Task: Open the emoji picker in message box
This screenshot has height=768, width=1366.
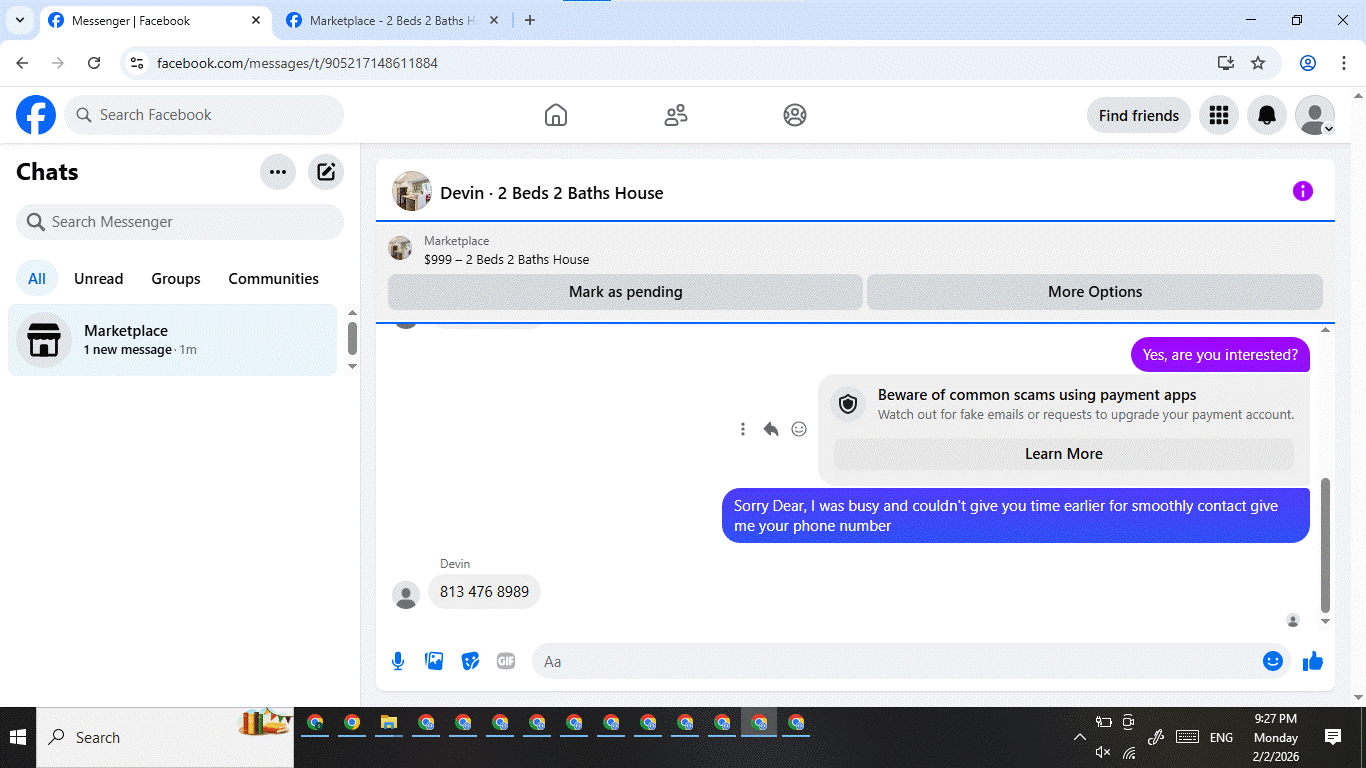Action: pos(1273,661)
